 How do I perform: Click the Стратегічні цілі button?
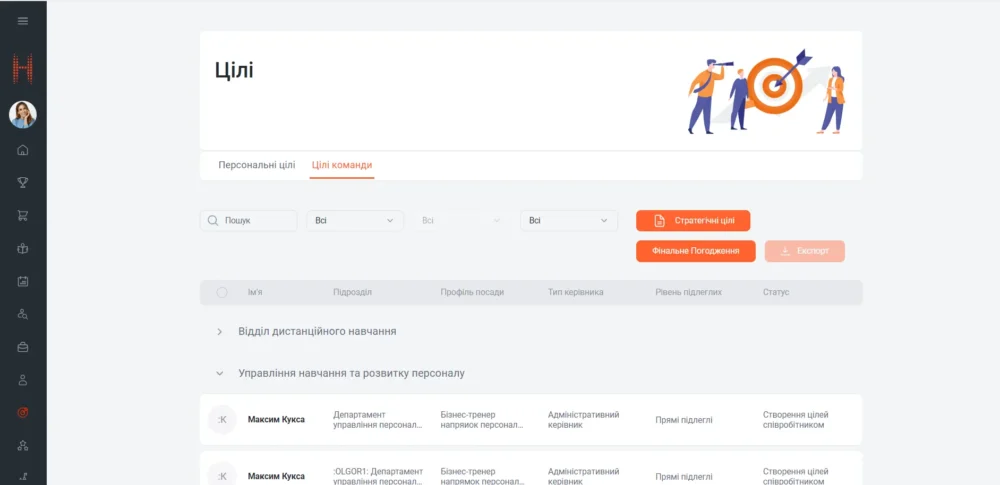coord(693,221)
